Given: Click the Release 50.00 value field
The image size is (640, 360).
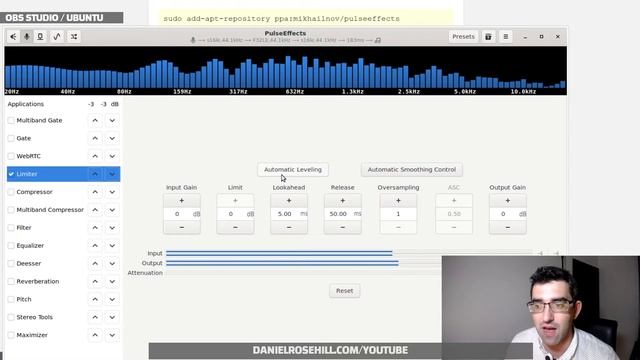Looking at the screenshot, I should [x=343, y=214].
